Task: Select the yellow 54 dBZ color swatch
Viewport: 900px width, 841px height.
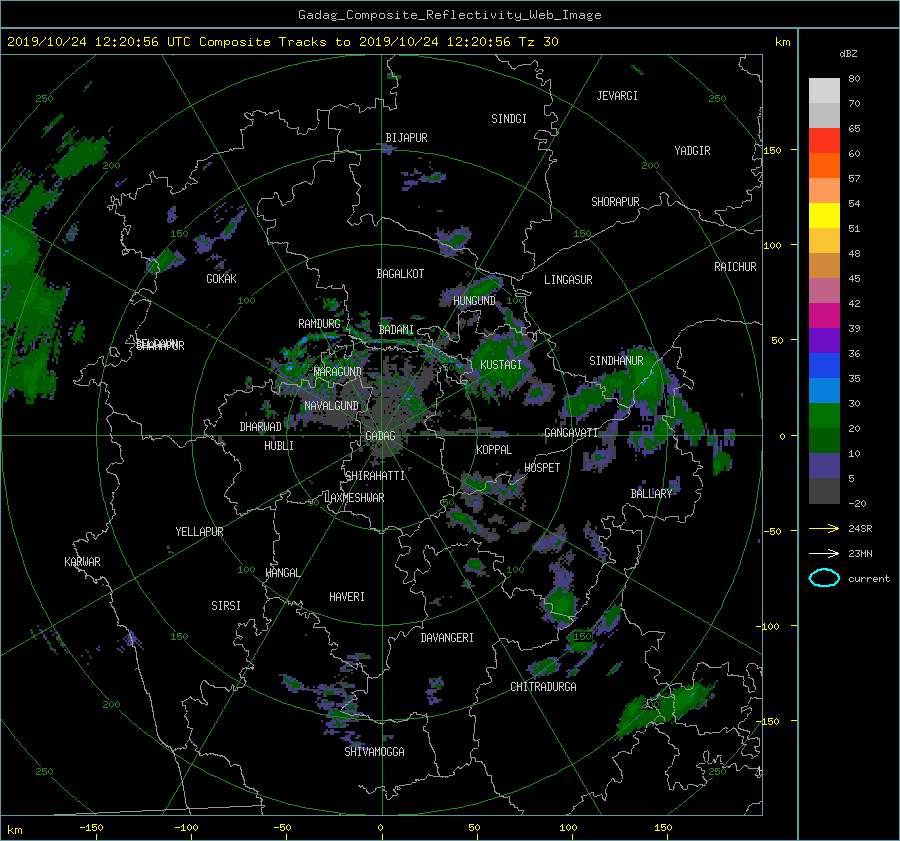Action: (x=824, y=215)
